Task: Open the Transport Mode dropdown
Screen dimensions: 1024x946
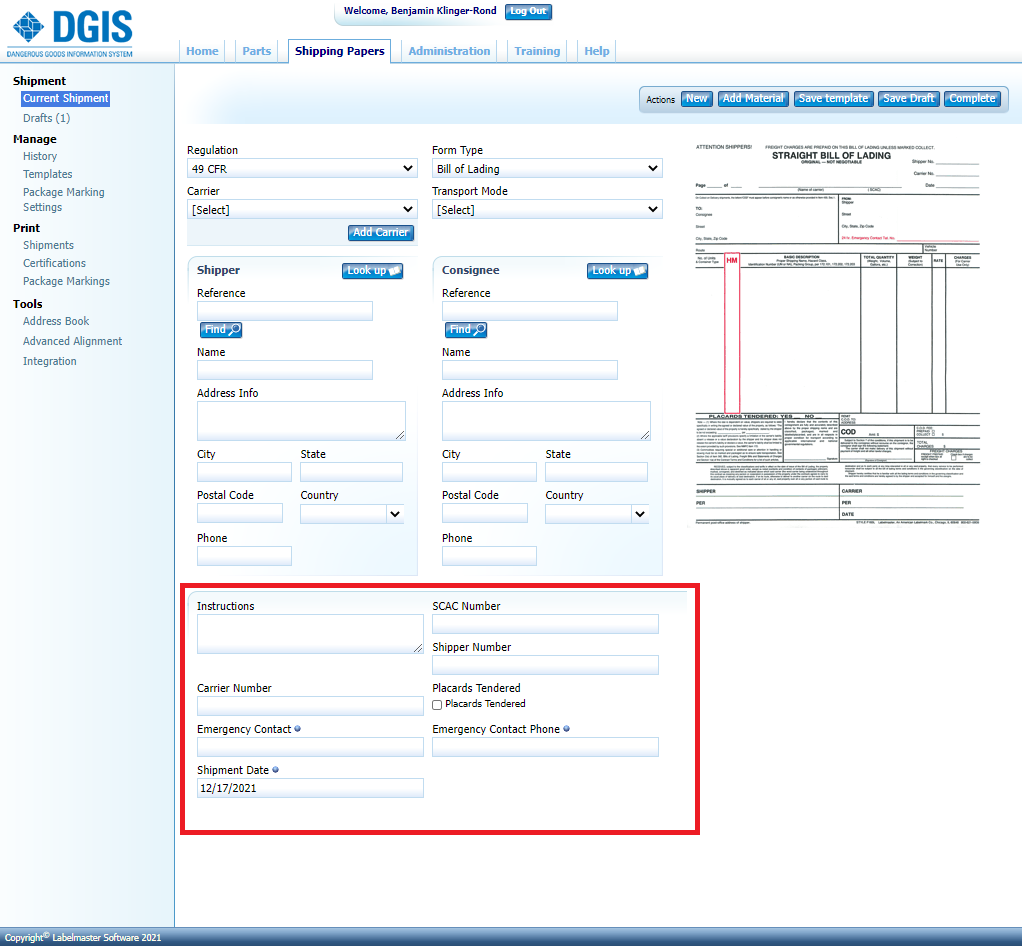Action: pyautogui.click(x=547, y=210)
